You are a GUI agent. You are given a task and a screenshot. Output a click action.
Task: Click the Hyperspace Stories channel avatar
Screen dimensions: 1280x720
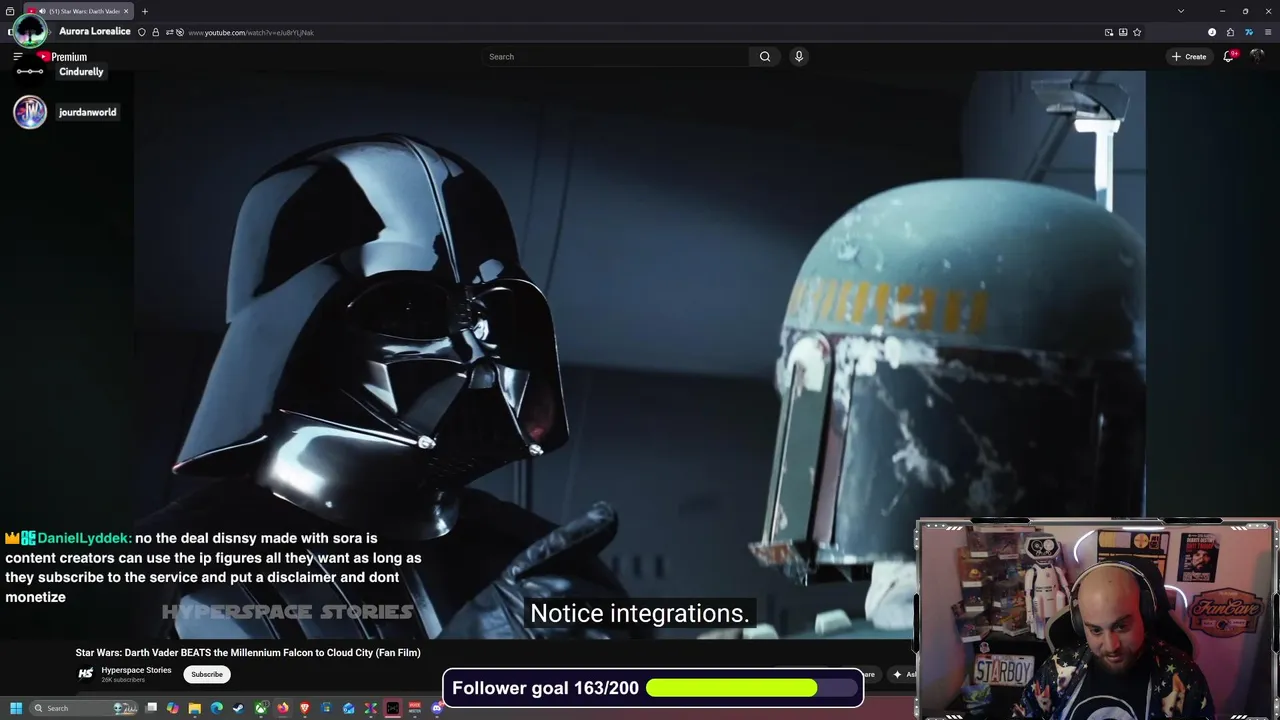pos(85,674)
